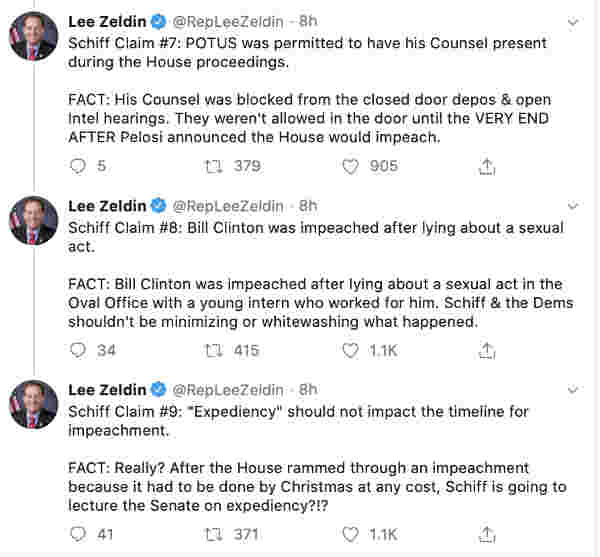
Task: Share the Schiff Claim #9 tweet
Action: [487, 534]
